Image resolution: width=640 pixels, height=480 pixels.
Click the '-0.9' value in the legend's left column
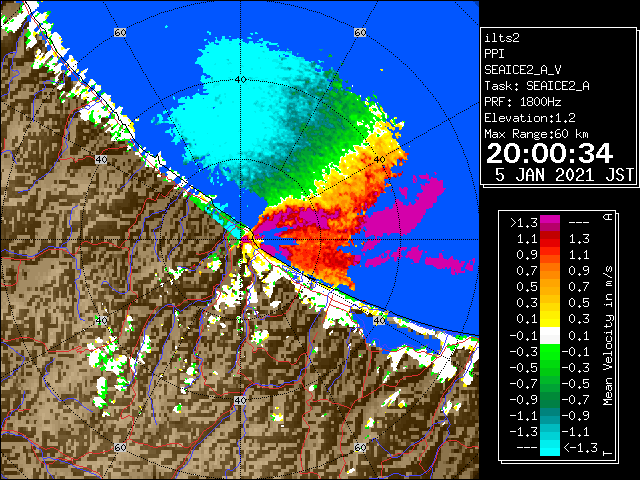[x=524, y=400]
